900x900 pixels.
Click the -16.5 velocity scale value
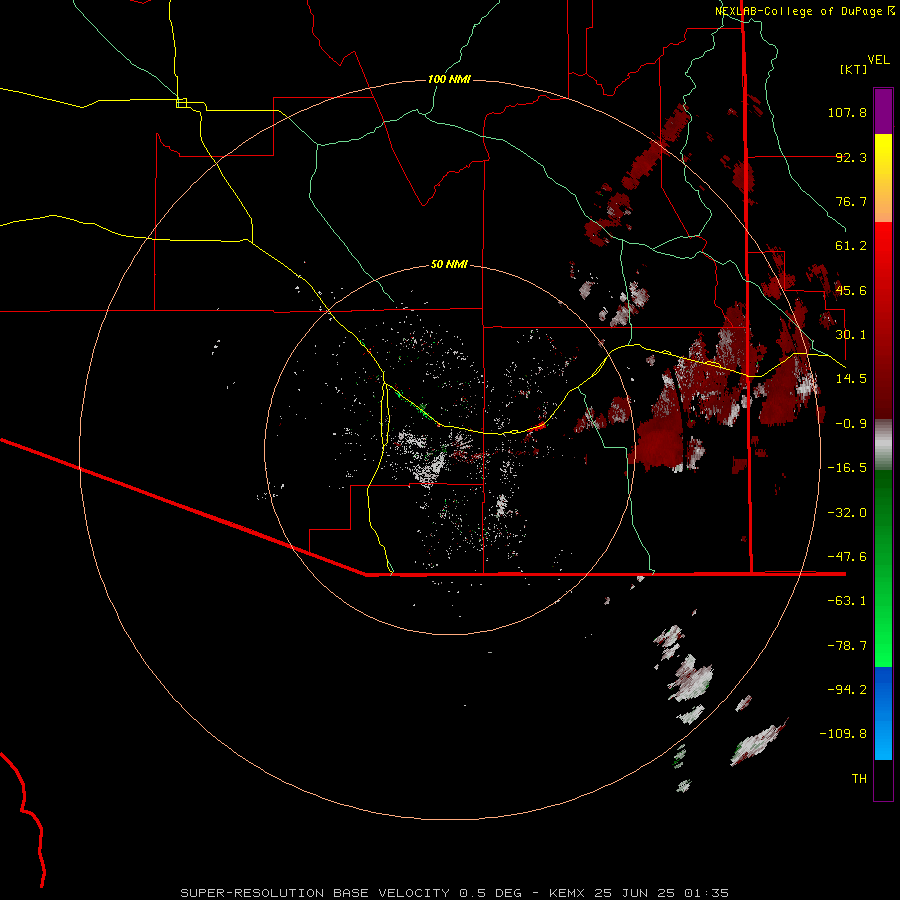tap(847, 468)
